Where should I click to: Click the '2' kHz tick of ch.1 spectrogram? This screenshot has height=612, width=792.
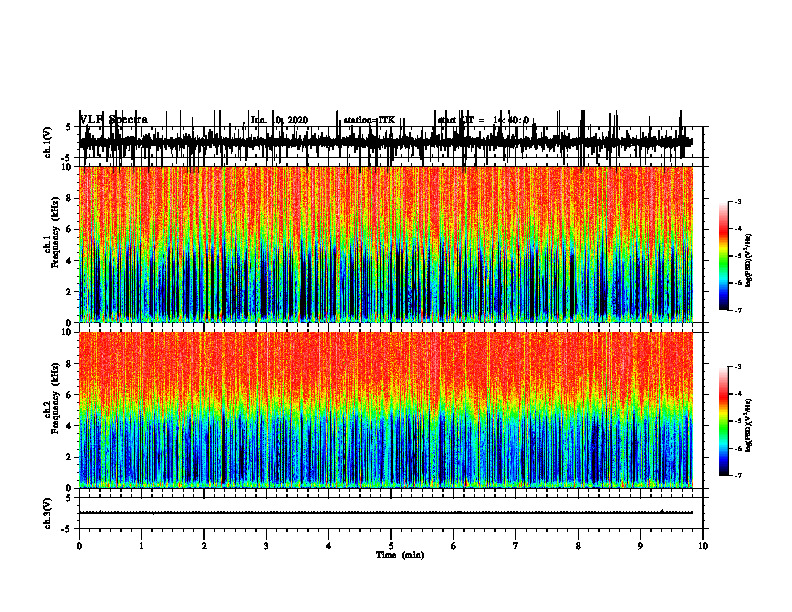[x=70, y=292]
